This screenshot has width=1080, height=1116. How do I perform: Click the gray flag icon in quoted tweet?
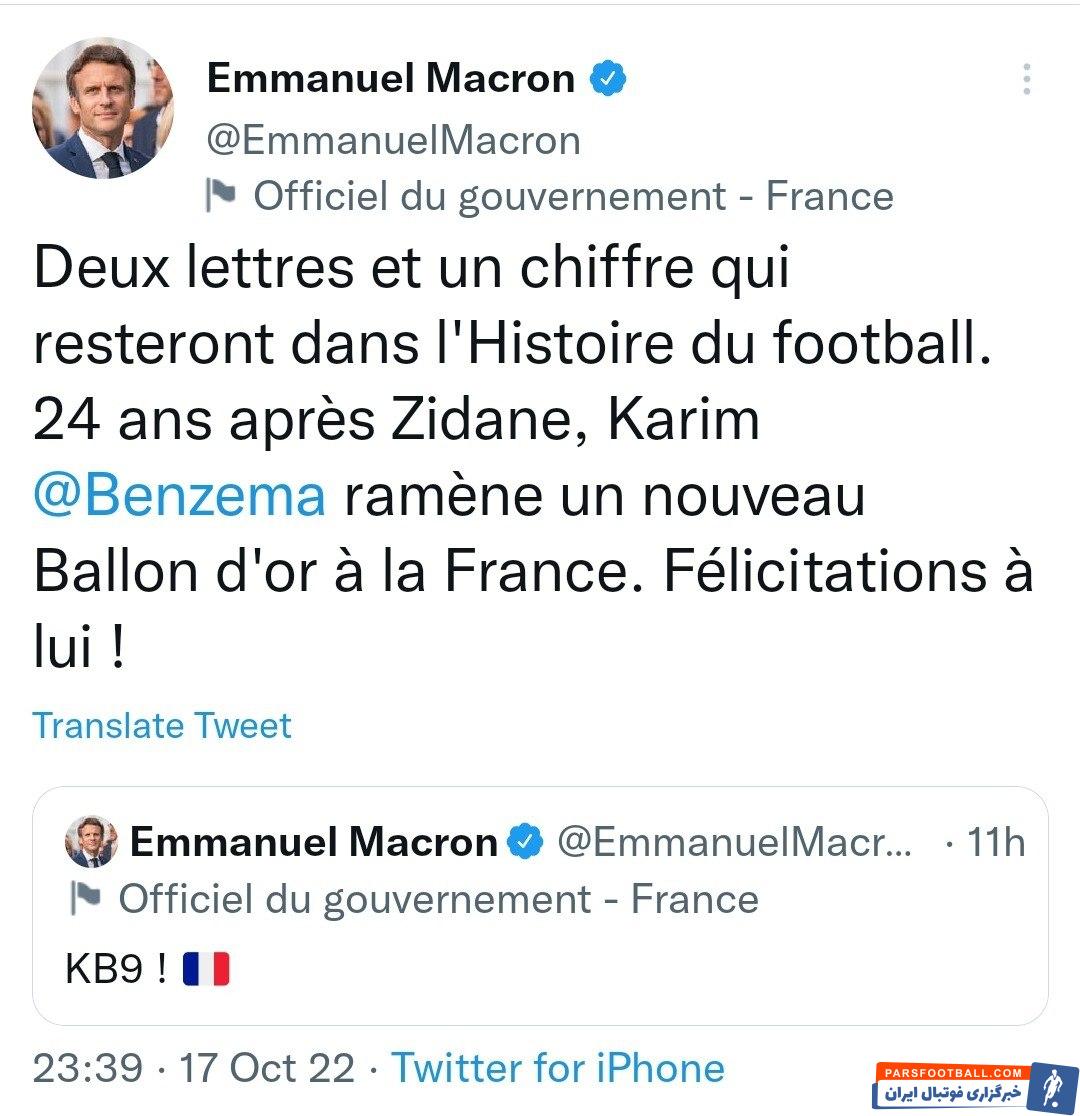pos(86,898)
